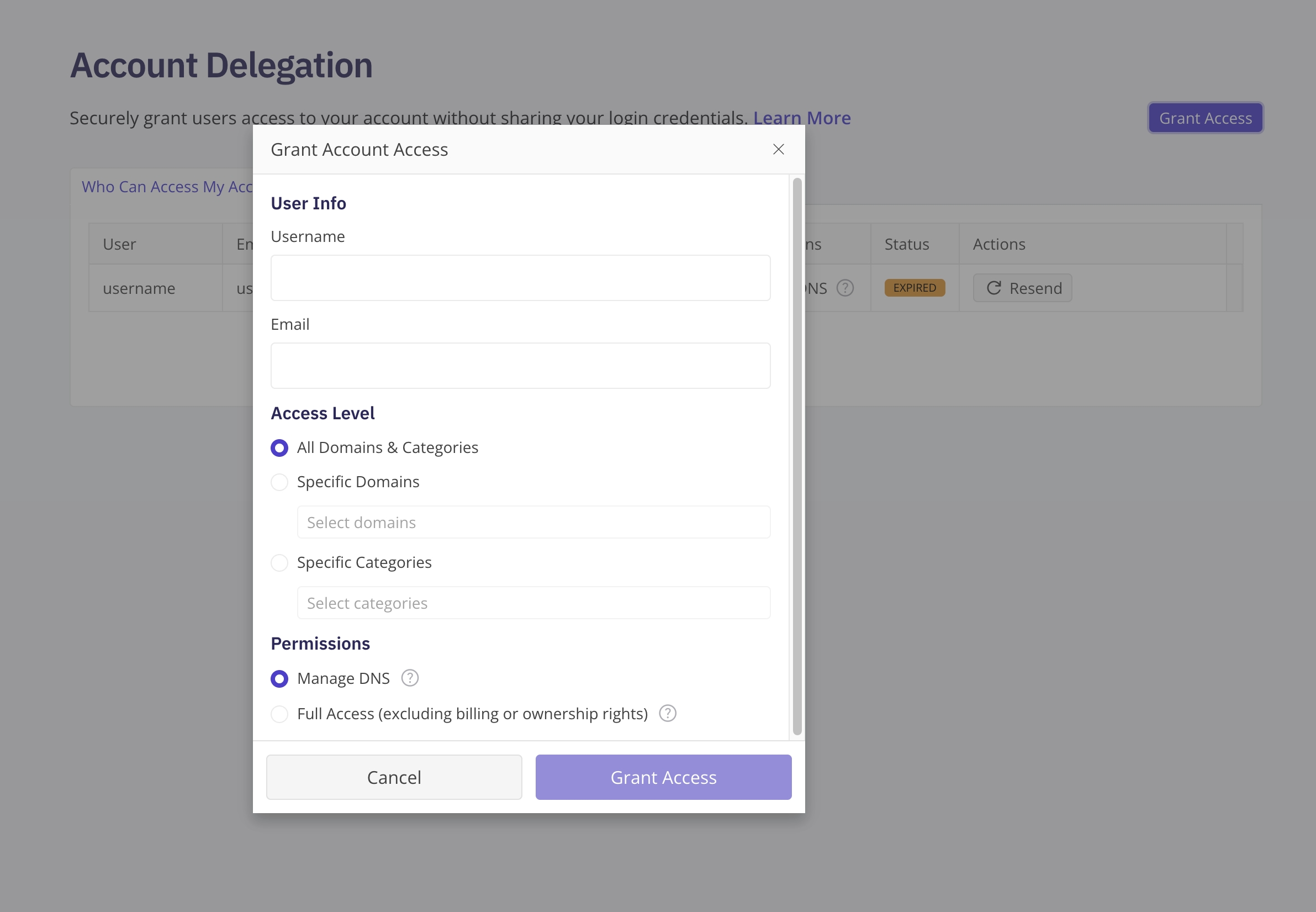Open help icon beside Full Access option

click(667, 713)
